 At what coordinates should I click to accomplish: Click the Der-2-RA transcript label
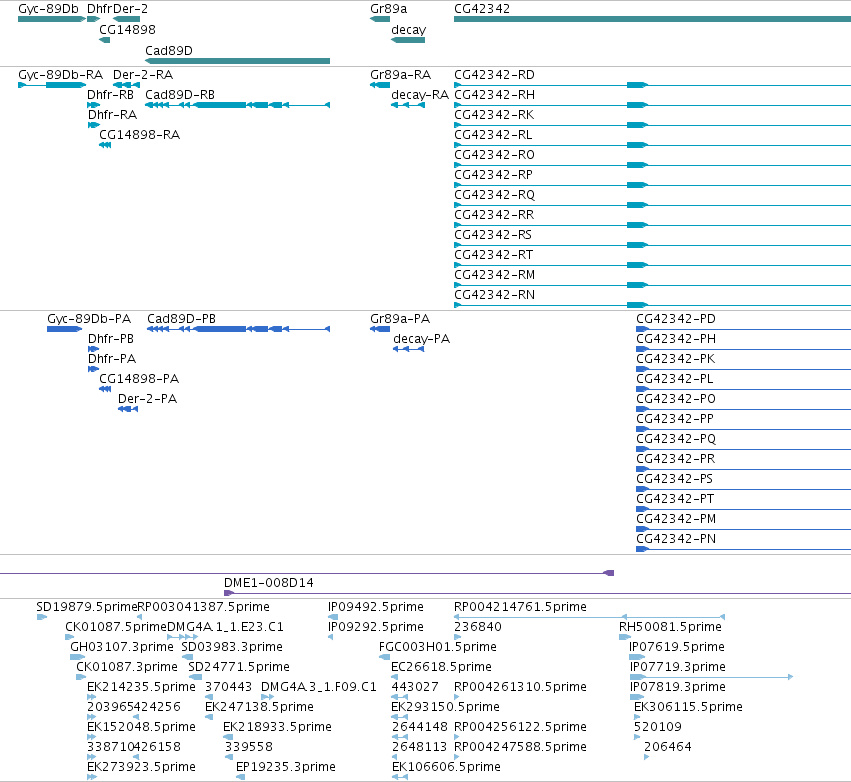point(143,75)
